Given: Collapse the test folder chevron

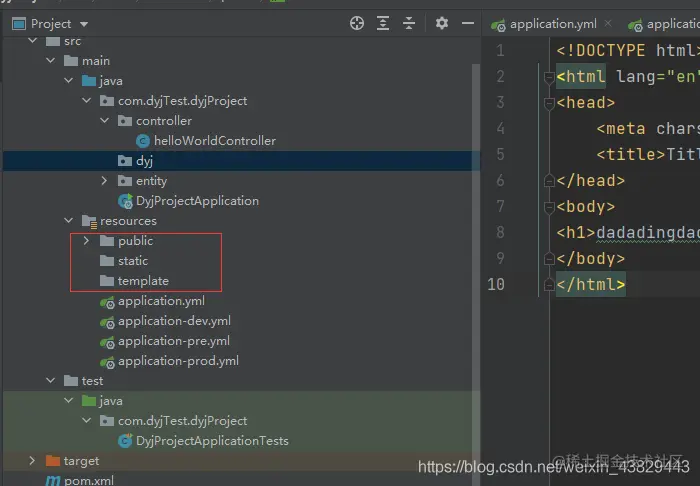Looking at the screenshot, I should coord(50,380).
